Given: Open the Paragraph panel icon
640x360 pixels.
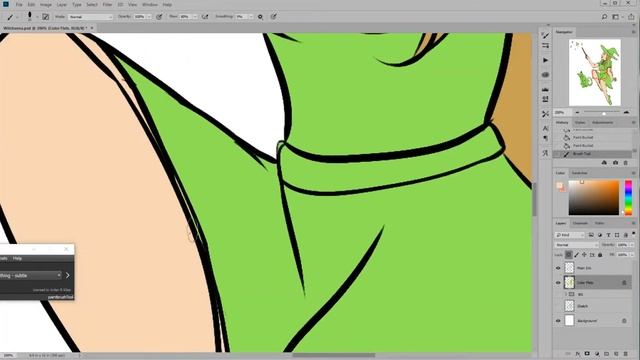Looking at the screenshot, I should 545,138.
